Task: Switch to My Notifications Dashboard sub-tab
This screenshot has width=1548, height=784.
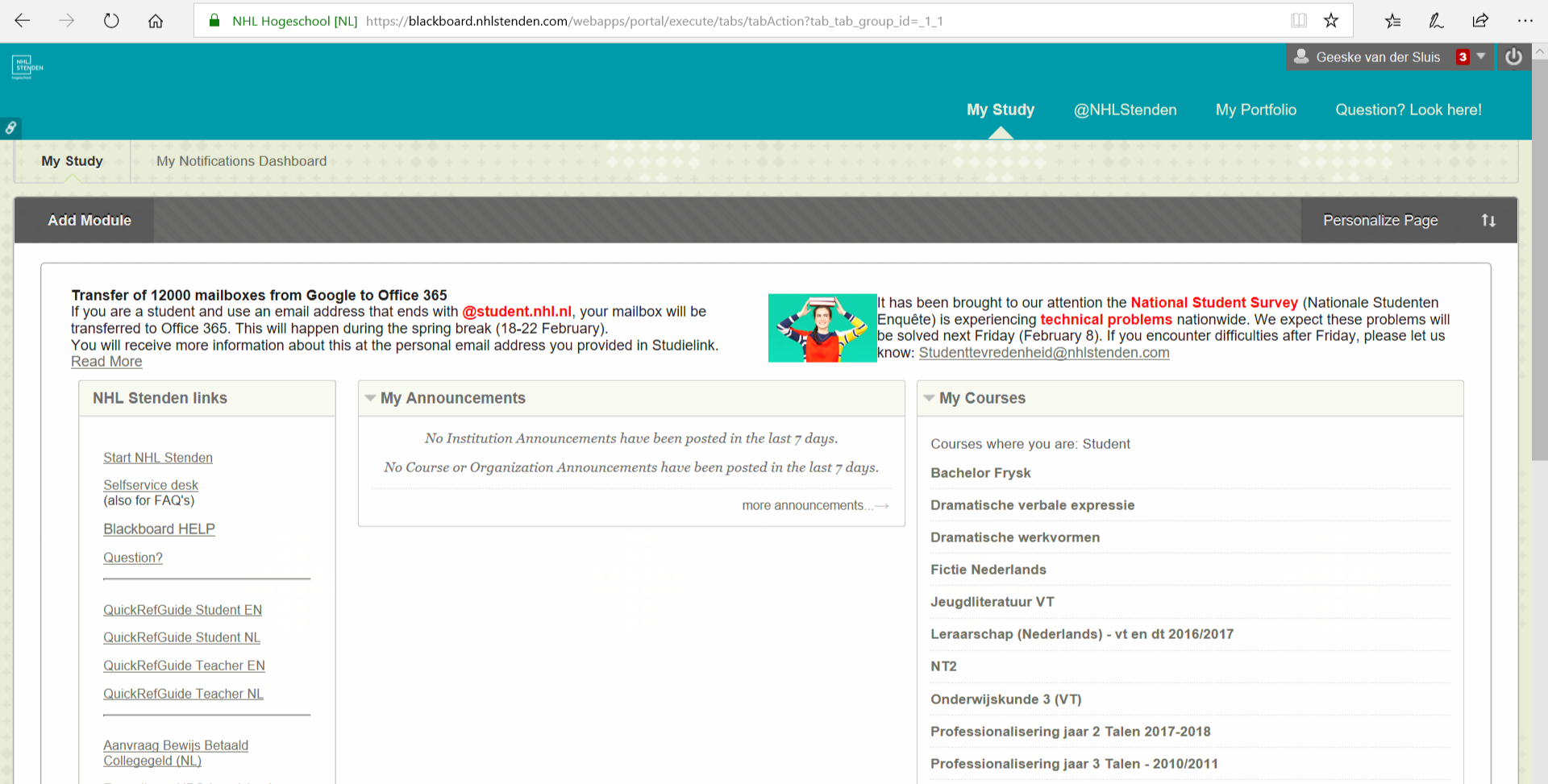Action: pyautogui.click(x=242, y=161)
